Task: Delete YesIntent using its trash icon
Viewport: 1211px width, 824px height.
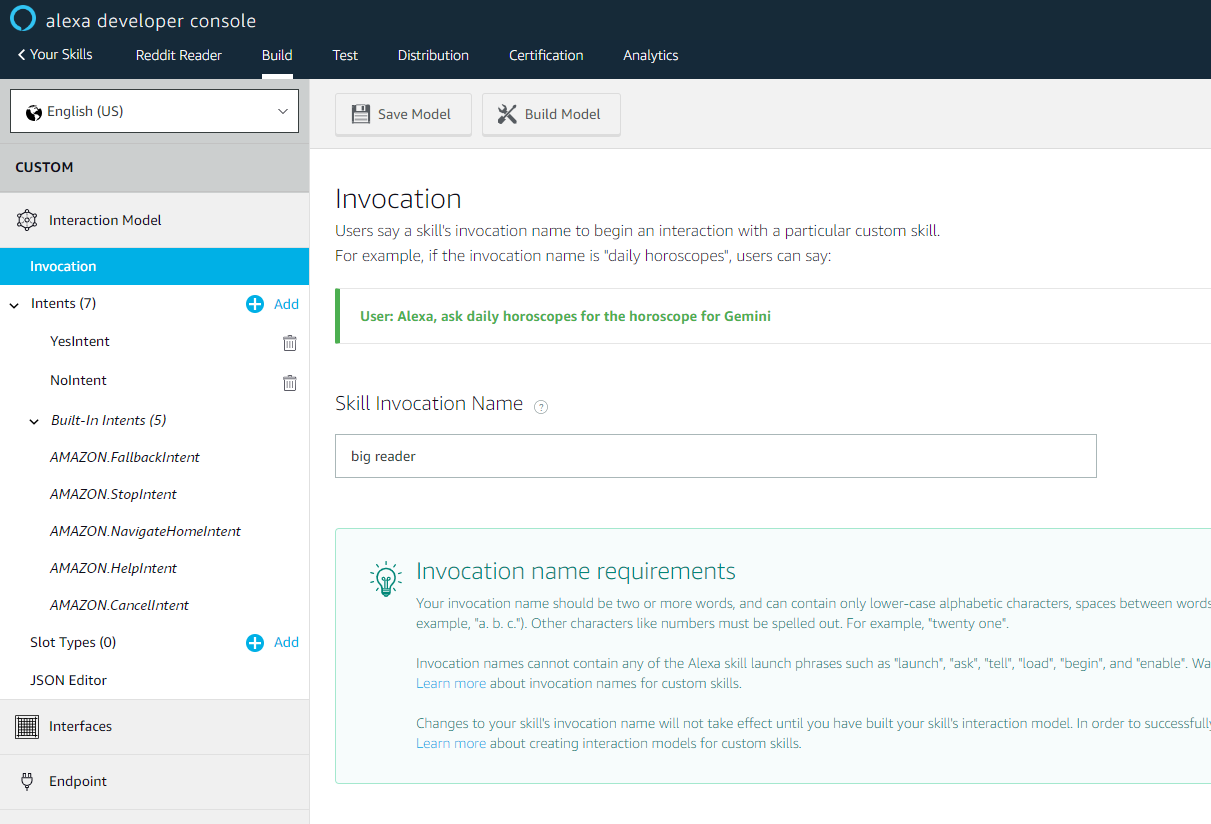Action: (x=290, y=343)
